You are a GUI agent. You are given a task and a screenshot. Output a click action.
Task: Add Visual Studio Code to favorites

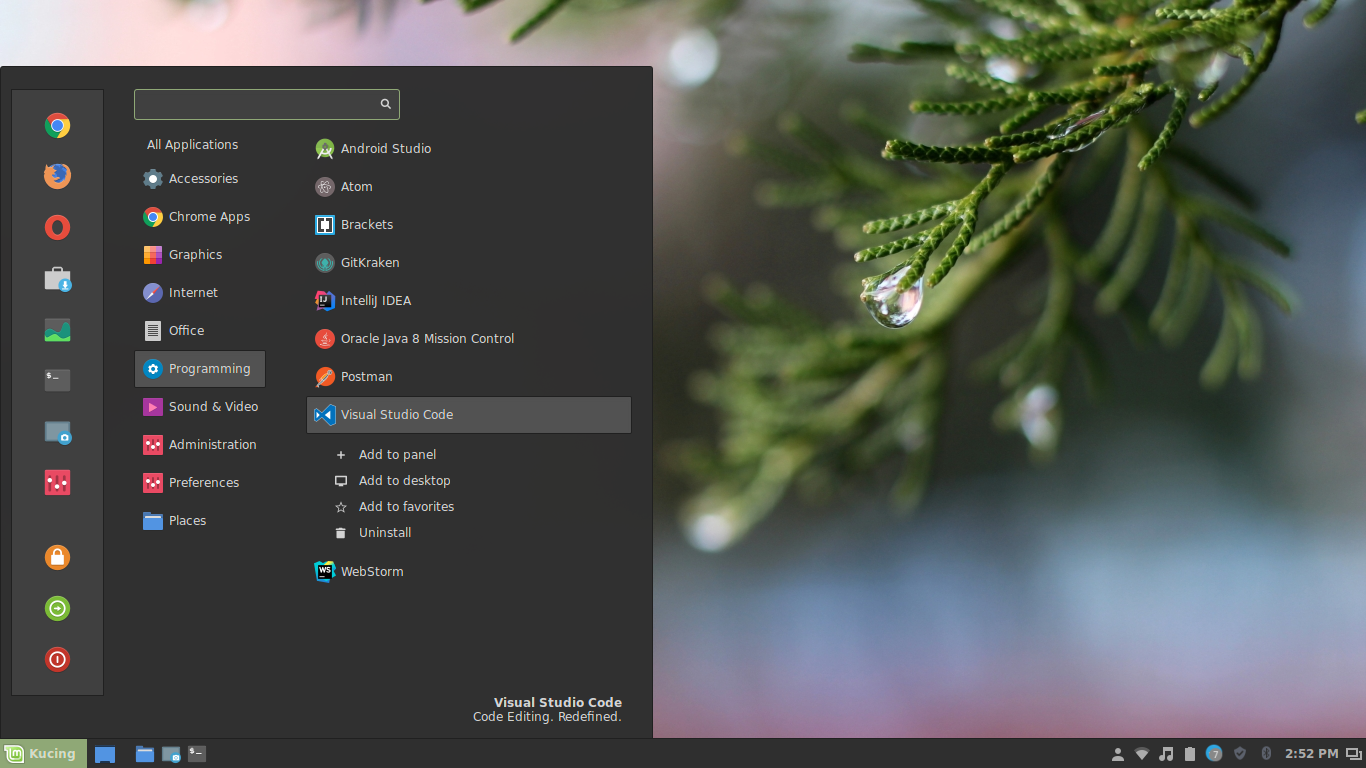(404, 506)
